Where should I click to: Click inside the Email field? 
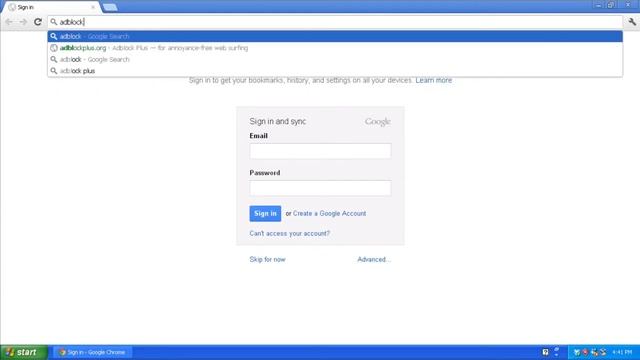pos(320,151)
